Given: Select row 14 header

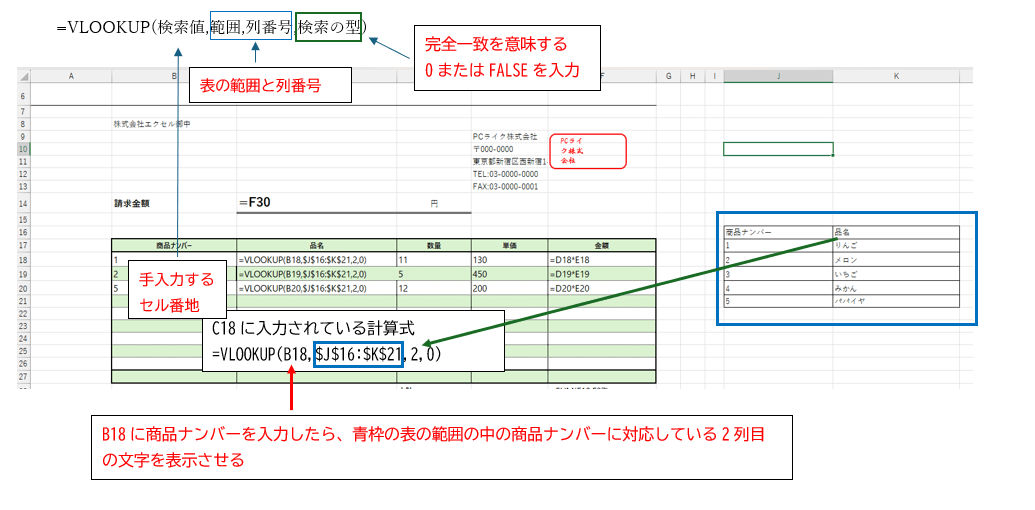Looking at the screenshot, I should tap(24, 203).
